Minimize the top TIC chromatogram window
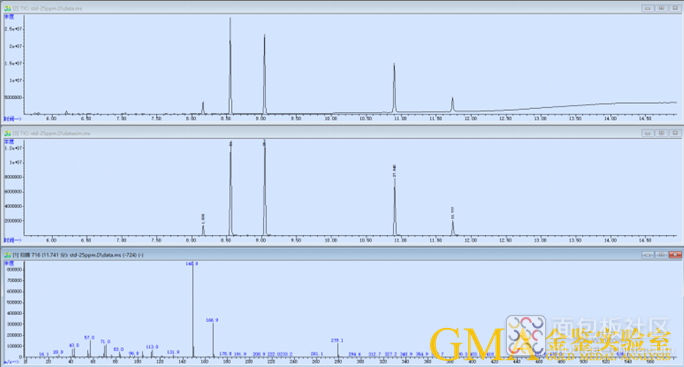Viewport: 684px width, 367px height. [647, 8]
